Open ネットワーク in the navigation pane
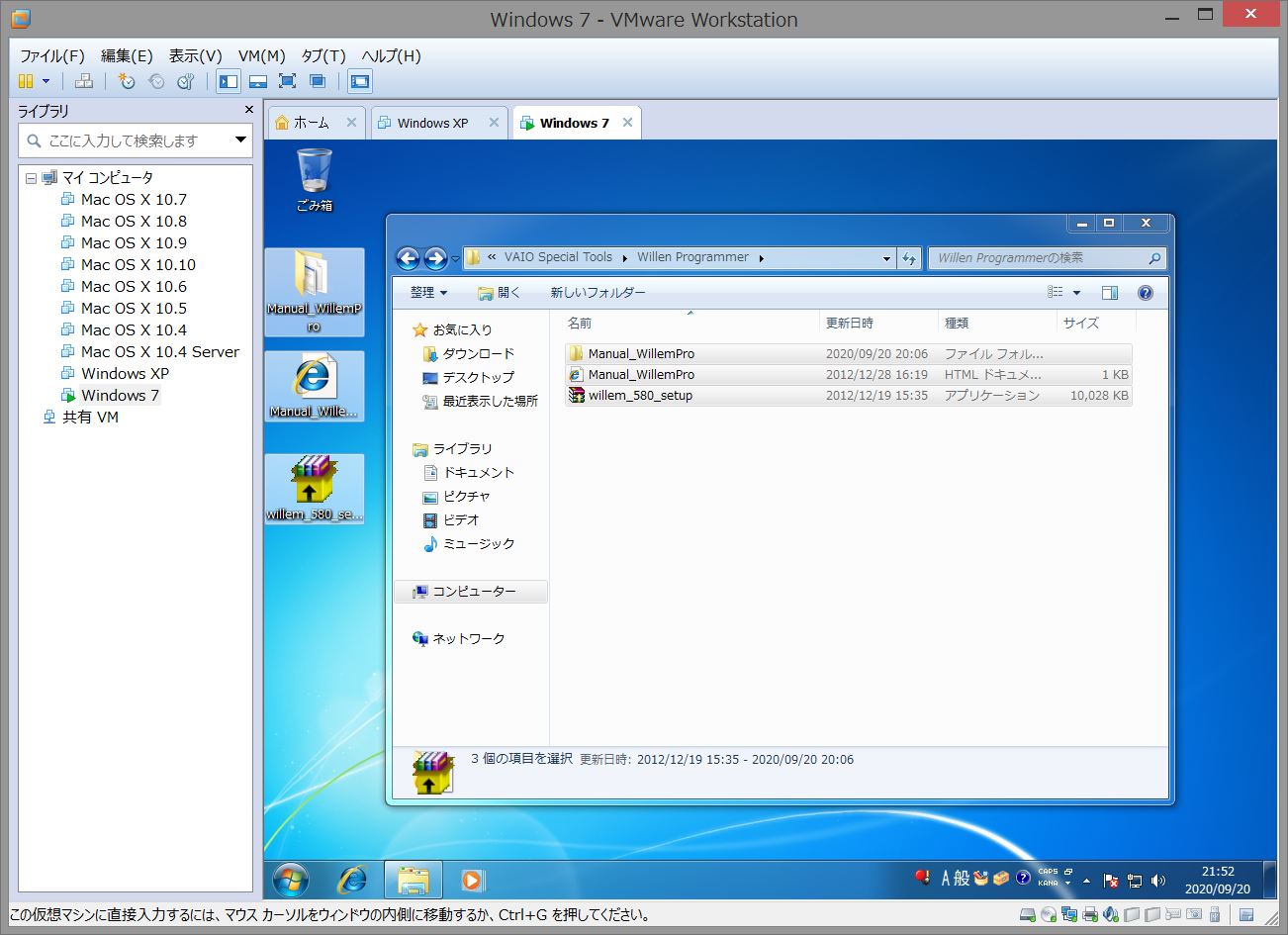 coord(459,638)
